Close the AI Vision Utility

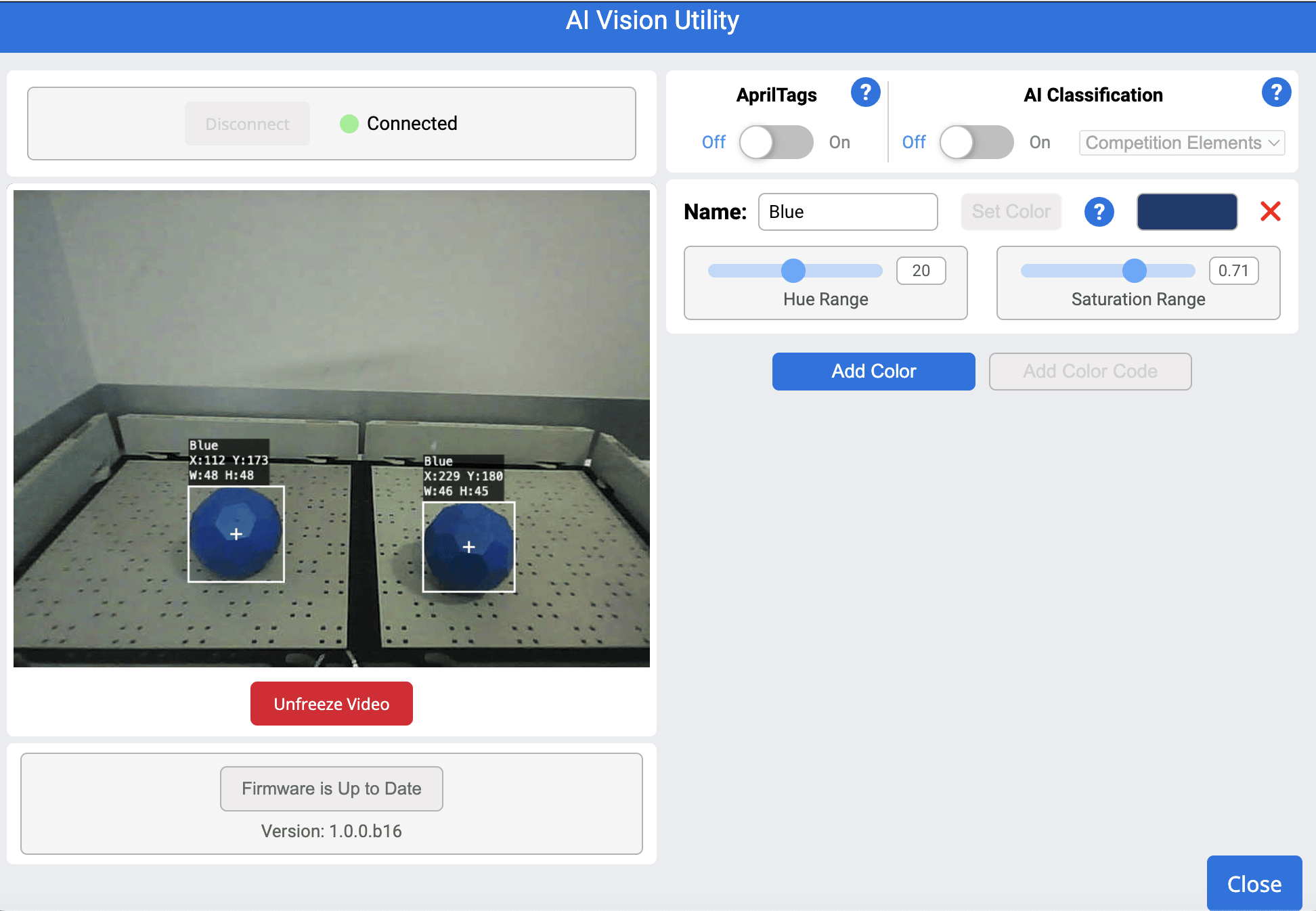tap(1254, 883)
